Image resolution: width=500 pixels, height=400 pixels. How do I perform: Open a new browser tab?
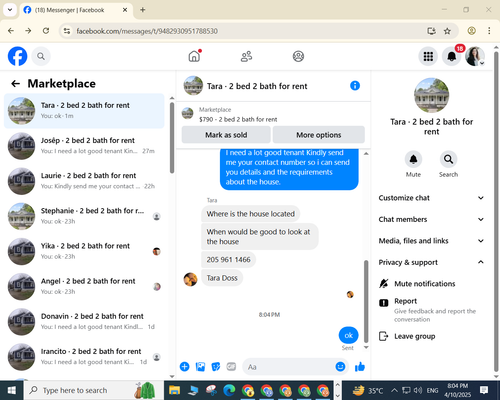[x=143, y=10]
